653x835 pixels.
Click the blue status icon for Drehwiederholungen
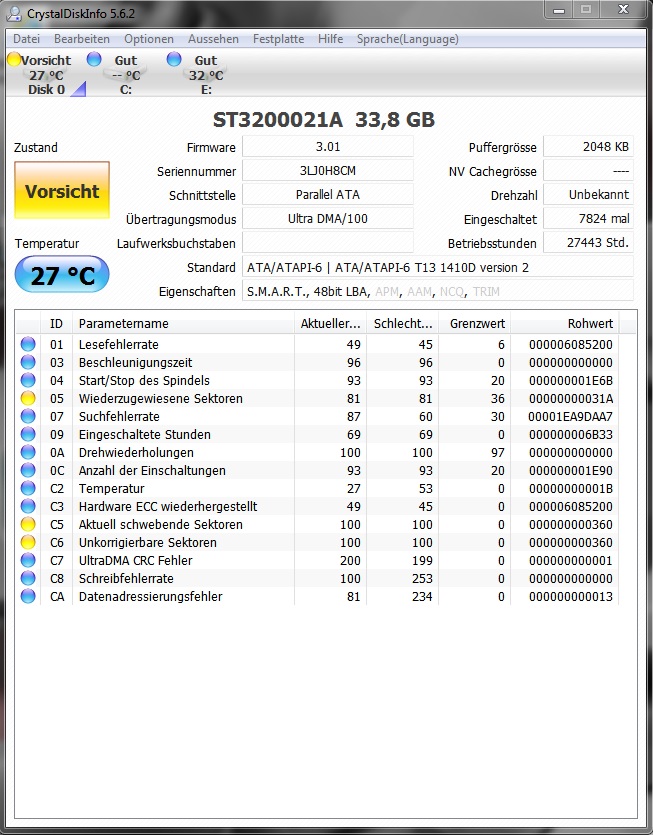point(28,452)
